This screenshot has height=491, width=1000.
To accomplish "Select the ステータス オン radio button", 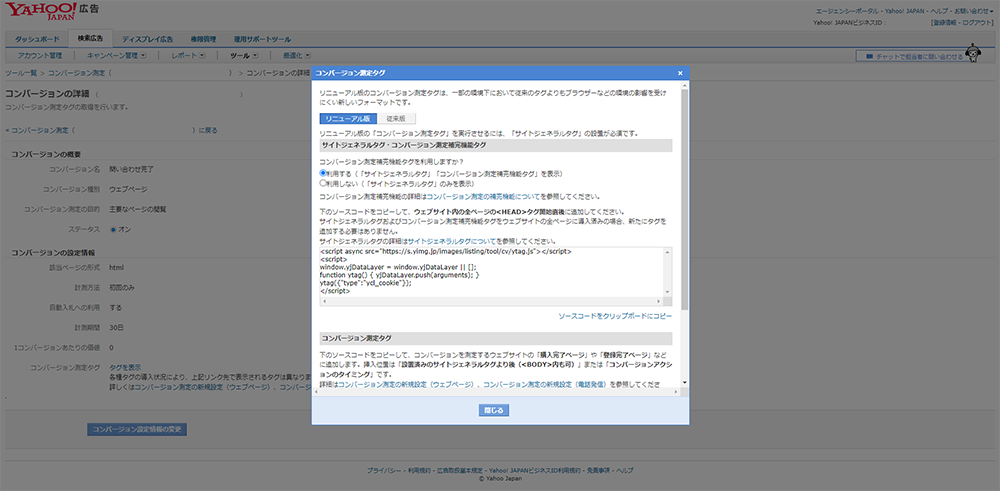I will coord(114,229).
